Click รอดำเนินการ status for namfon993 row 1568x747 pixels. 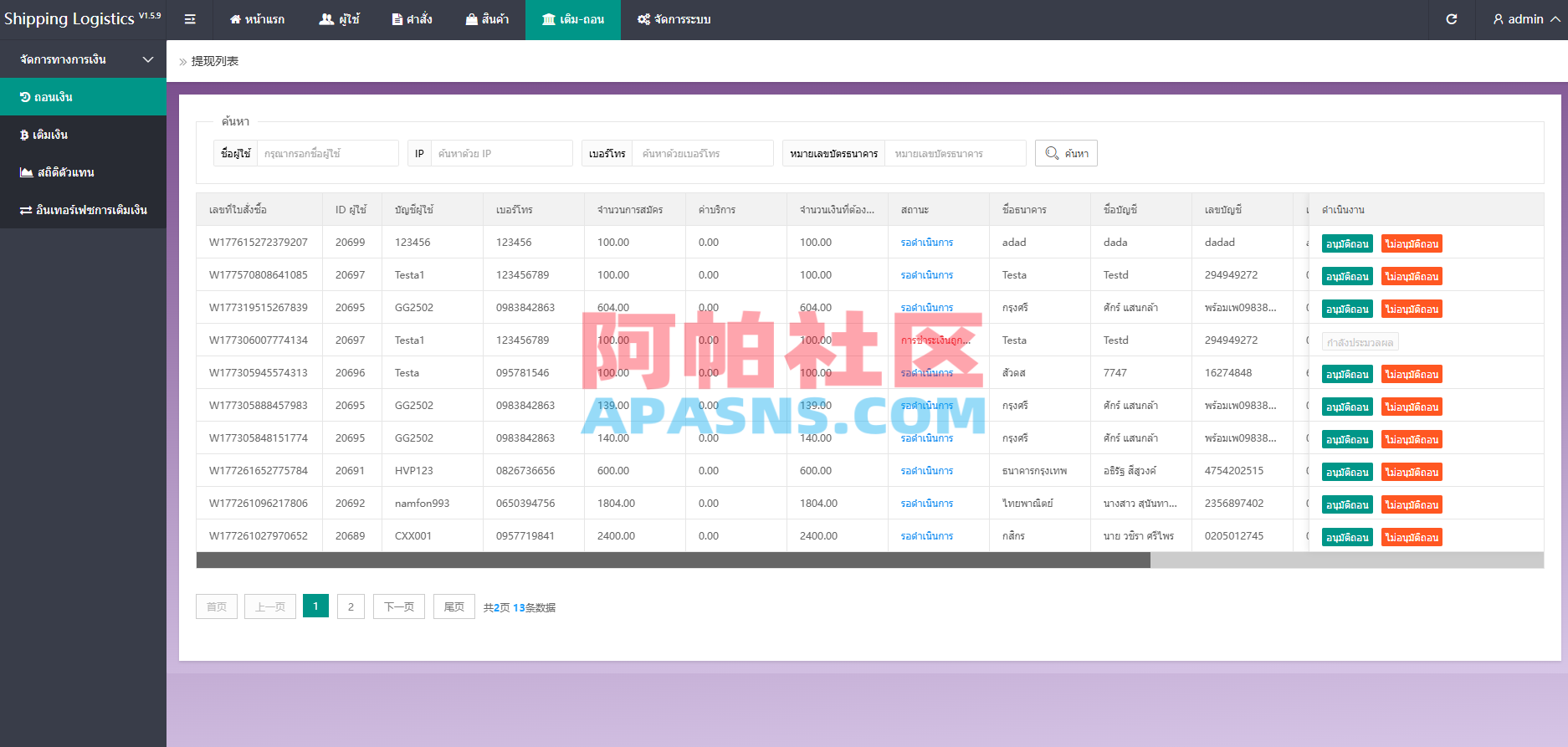(927, 504)
